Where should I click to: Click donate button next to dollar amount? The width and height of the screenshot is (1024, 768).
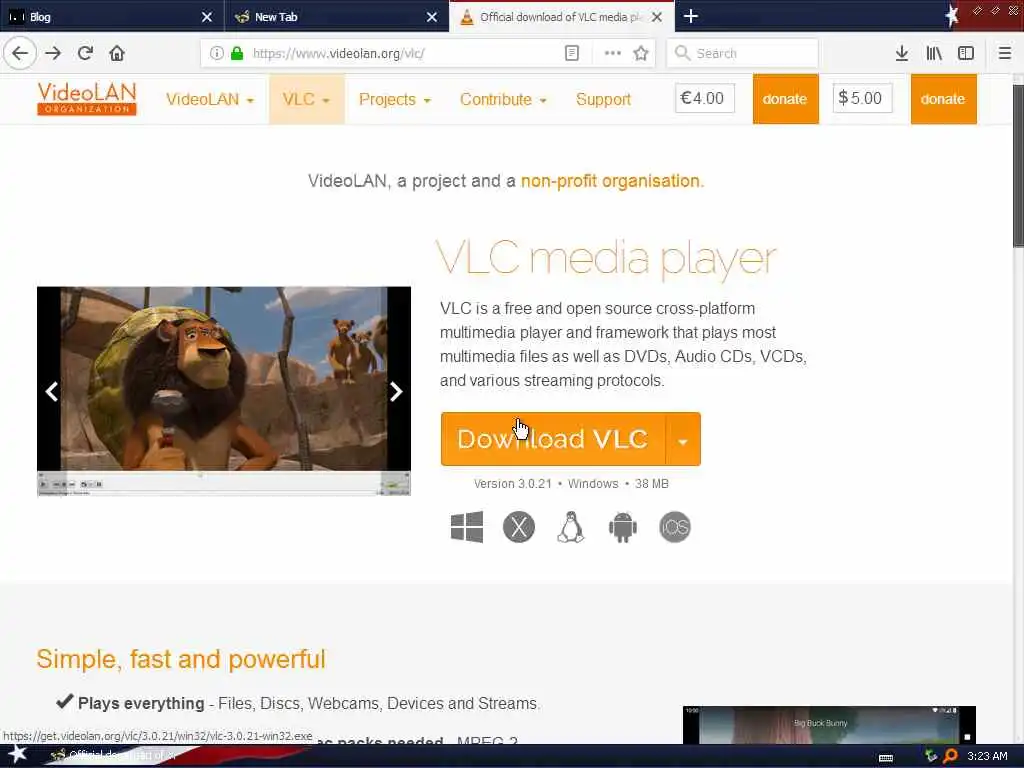(x=943, y=99)
